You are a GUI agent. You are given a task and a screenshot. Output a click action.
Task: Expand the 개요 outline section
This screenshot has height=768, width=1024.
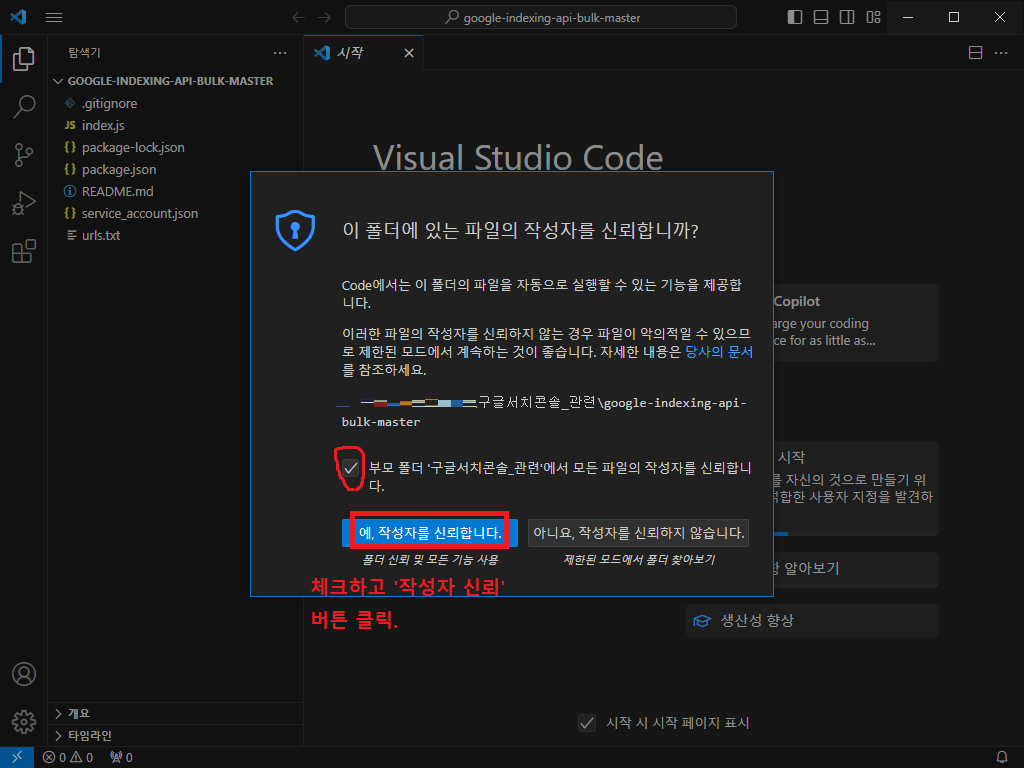(x=175, y=714)
